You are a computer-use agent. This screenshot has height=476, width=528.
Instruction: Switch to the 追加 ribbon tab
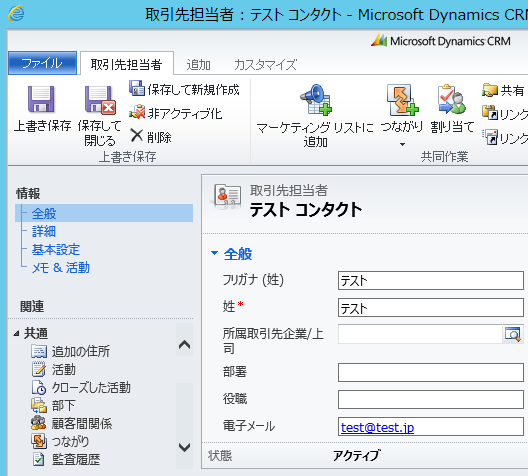pyautogui.click(x=199, y=64)
